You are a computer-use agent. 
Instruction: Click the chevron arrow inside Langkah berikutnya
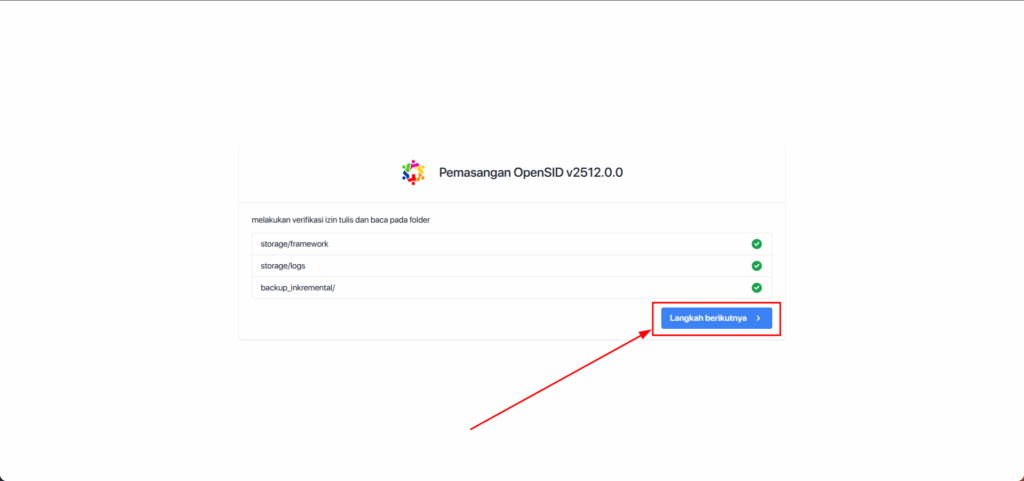click(x=759, y=318)
